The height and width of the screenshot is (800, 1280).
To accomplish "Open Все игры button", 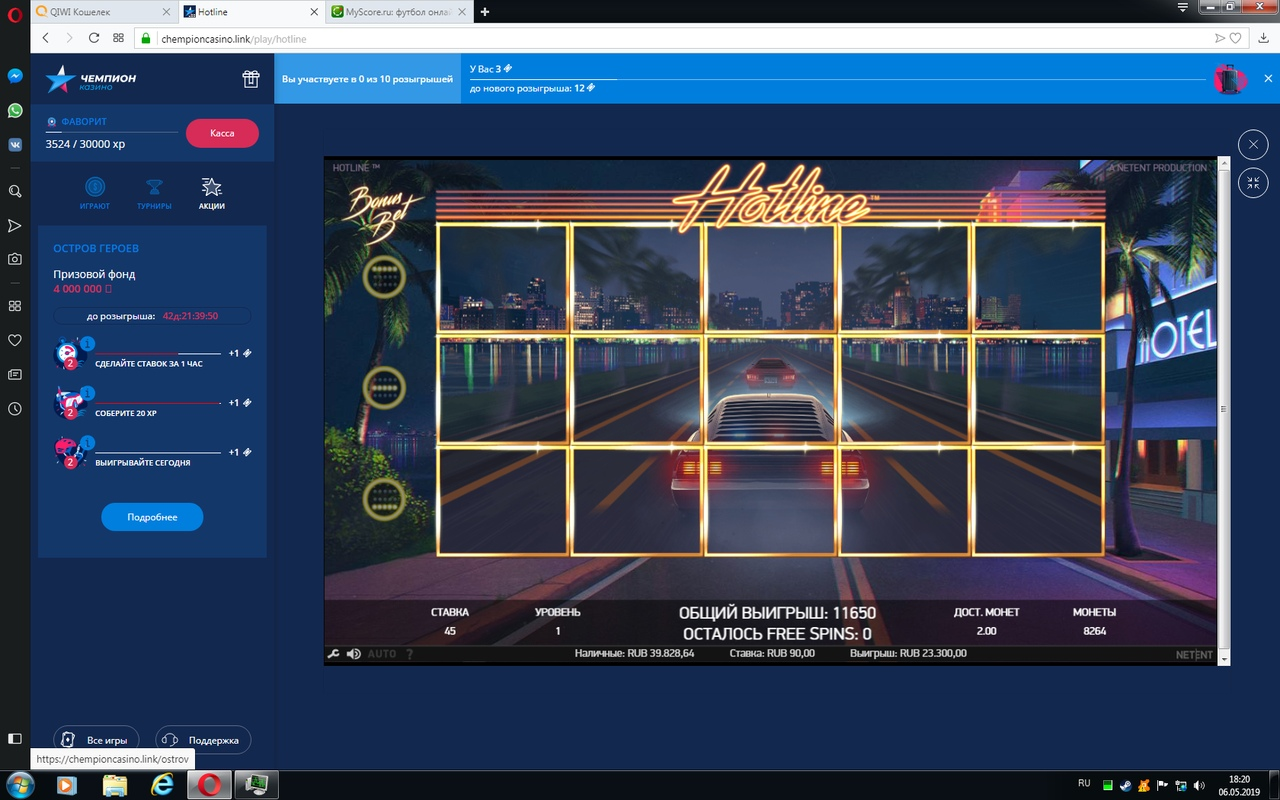I will coord(96,740).
